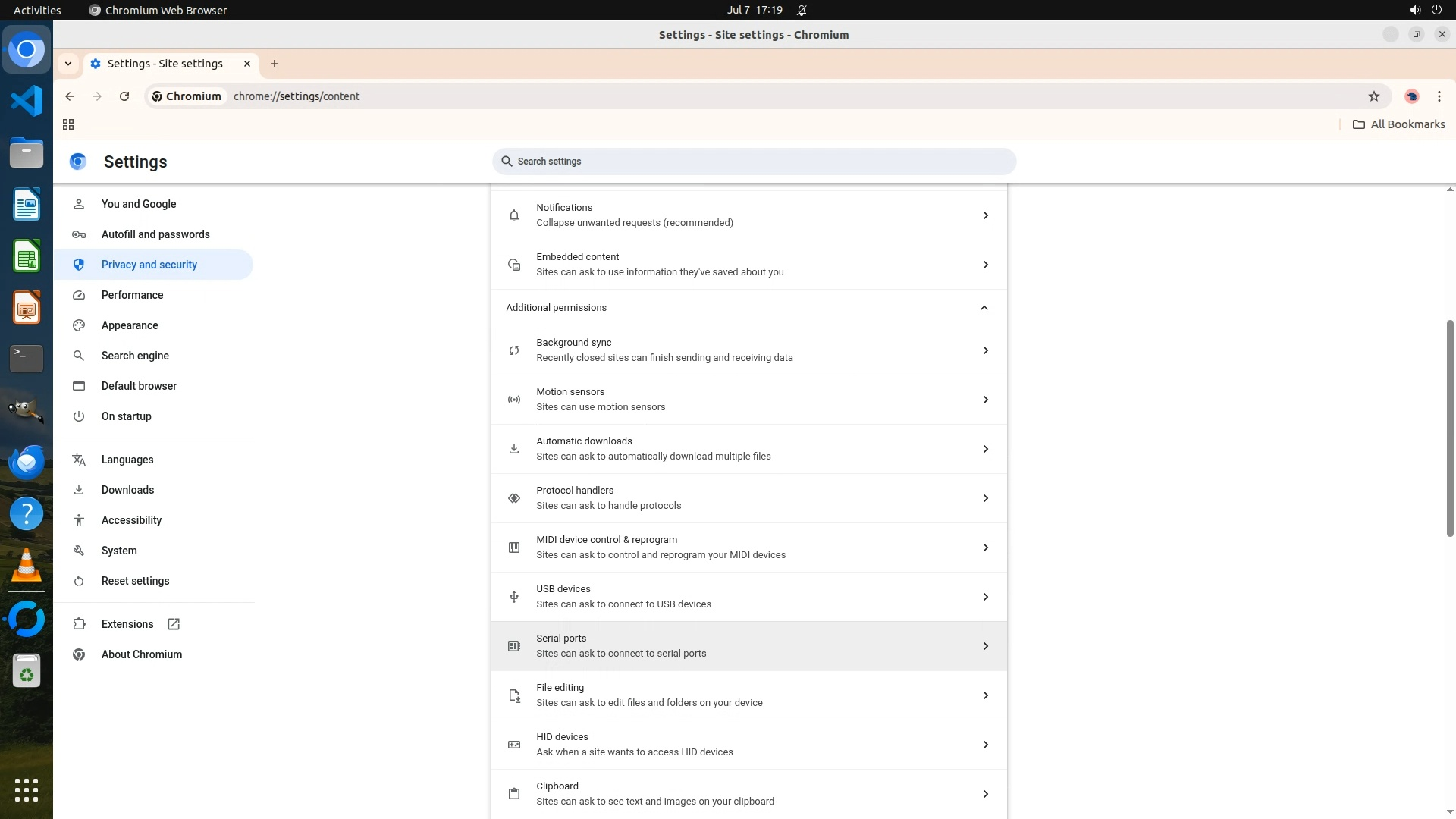Open a new tab with plus icon
This screenshot has height=819, width=1456.
pyautogui.click(x=275, y=64)
